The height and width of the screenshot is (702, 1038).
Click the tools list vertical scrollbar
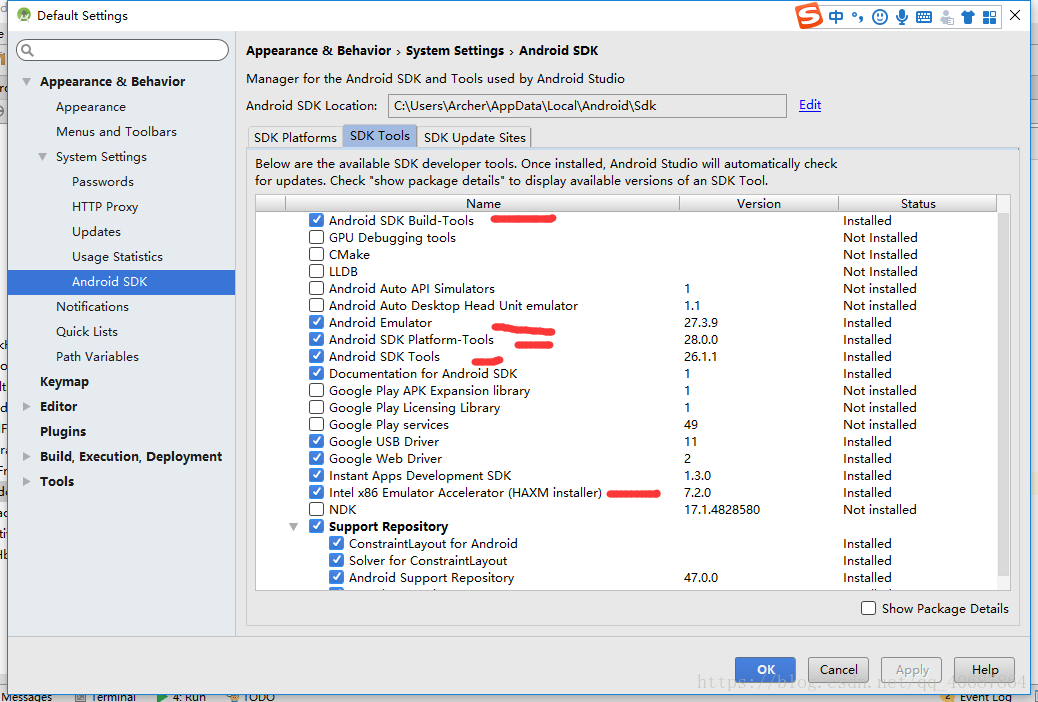click(1004, 394)
